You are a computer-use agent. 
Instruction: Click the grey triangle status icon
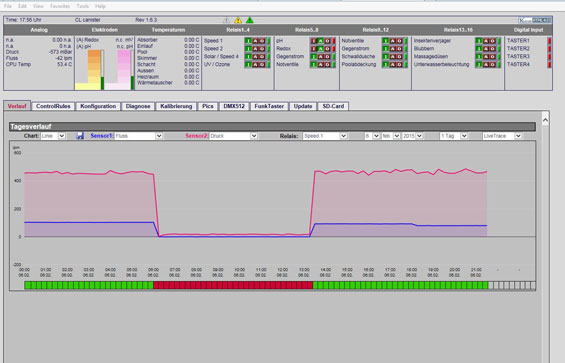[227, 20]
